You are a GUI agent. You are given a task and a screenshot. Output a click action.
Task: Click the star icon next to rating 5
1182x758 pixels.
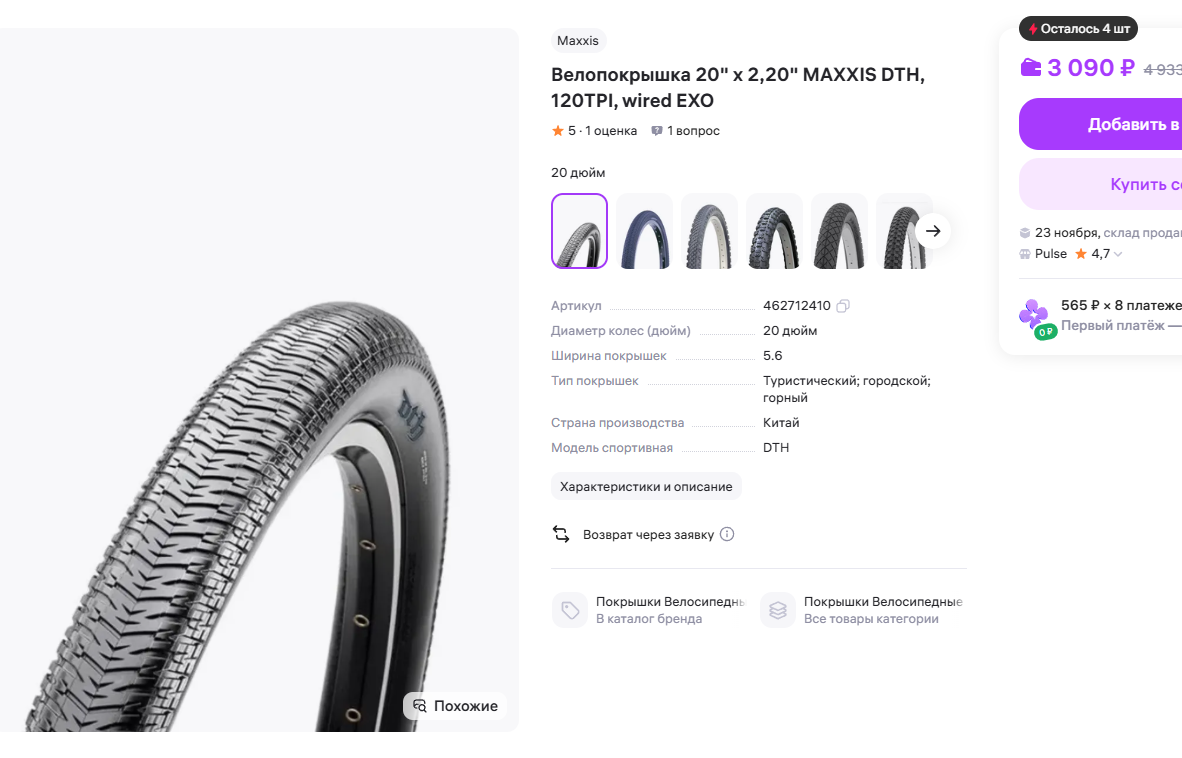557,130
